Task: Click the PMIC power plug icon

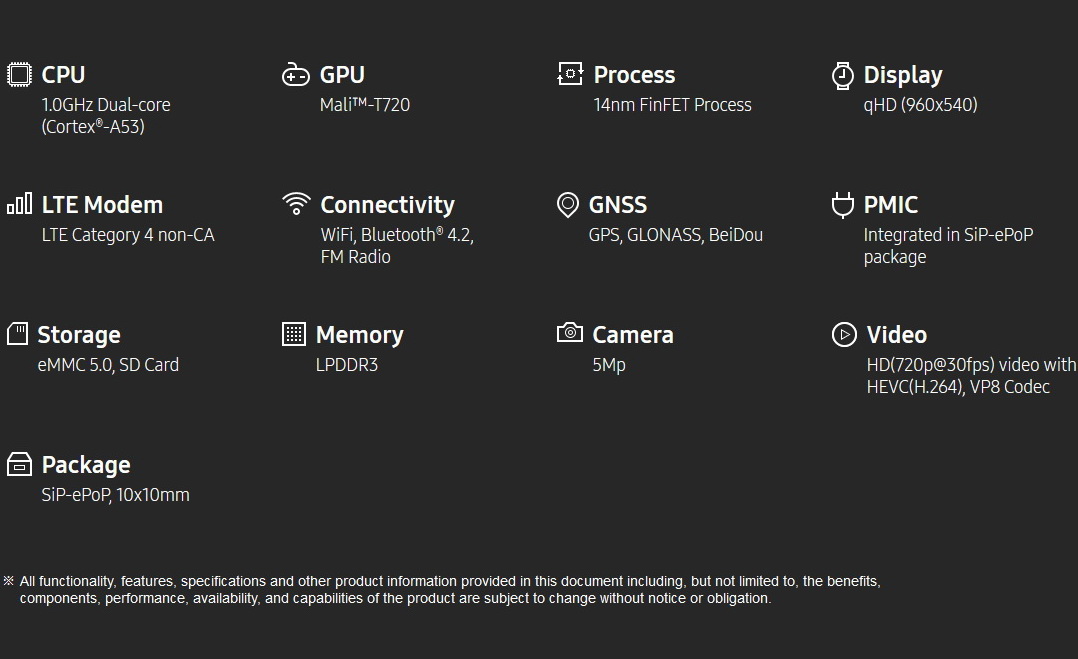Action: (843, 205)
